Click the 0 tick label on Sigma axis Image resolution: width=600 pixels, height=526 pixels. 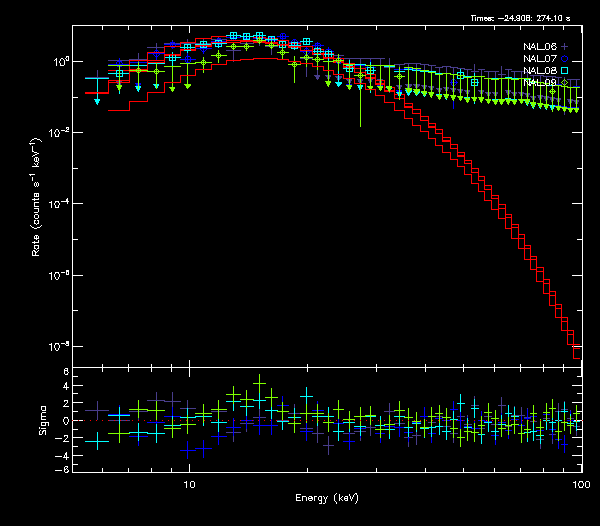pos(64,421)
